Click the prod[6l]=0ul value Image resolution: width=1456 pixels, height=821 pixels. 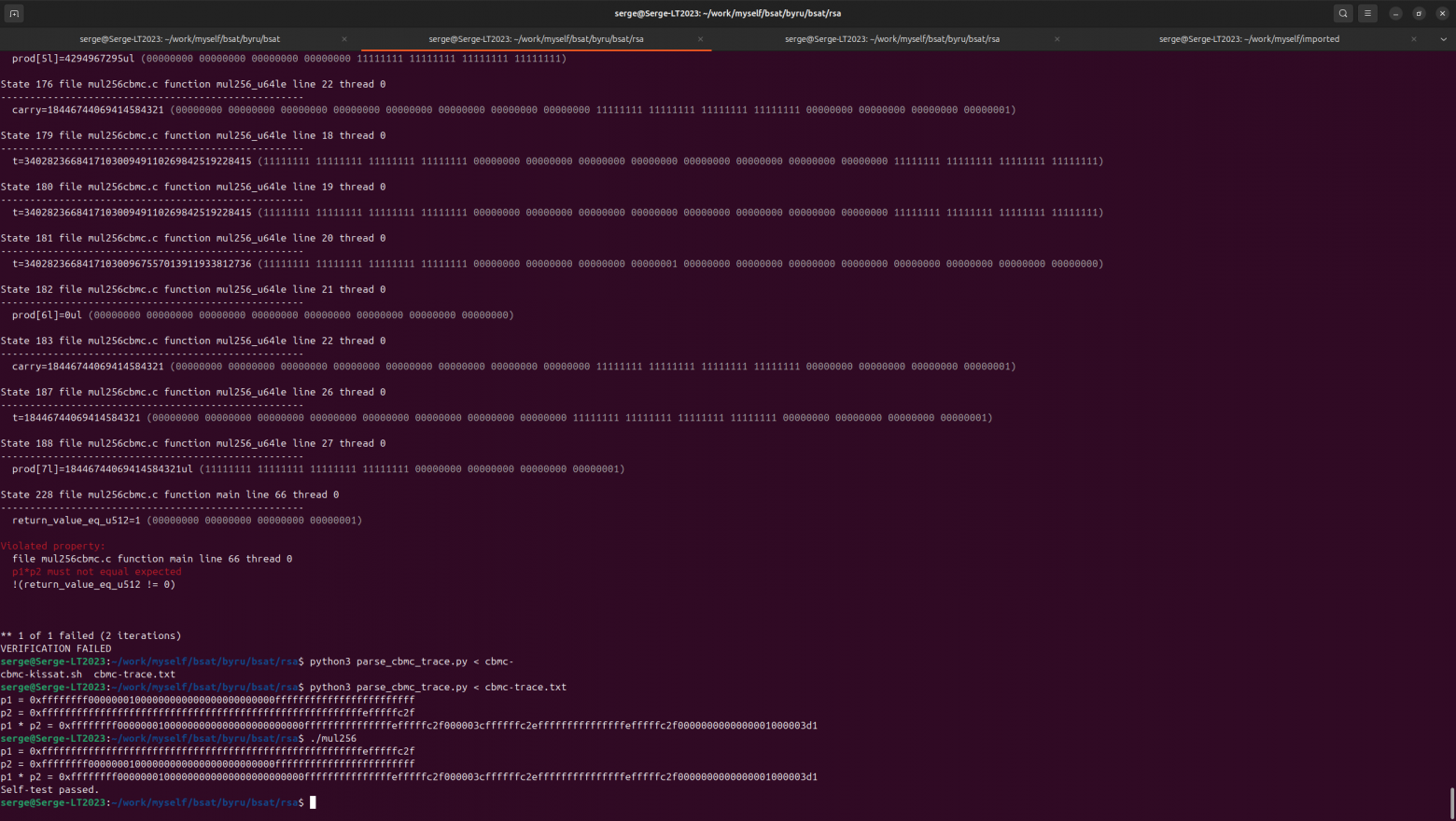click(263, 315)
